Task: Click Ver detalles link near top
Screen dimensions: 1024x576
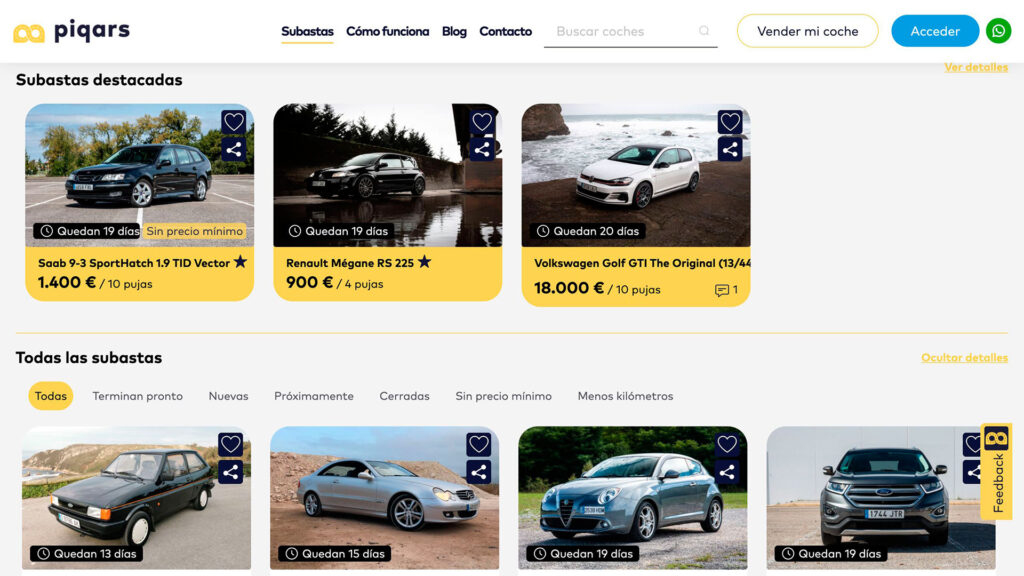Action: click(x=976, y=67)
